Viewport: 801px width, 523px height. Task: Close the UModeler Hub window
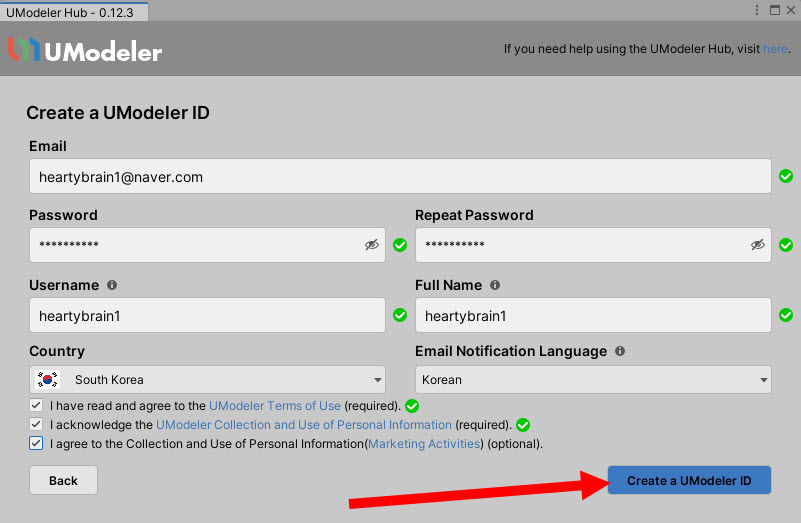point(791,10)
